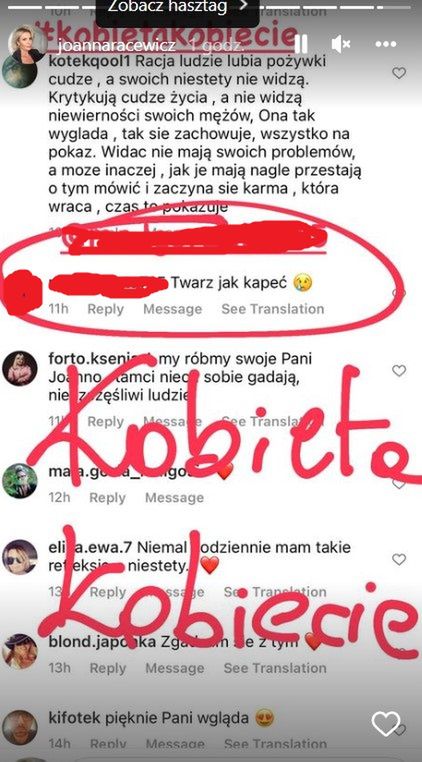Like kotekqool1's comment with the heart
This screenshot has width=422, height=762.
pyautogui.click(x=399, y=73)
